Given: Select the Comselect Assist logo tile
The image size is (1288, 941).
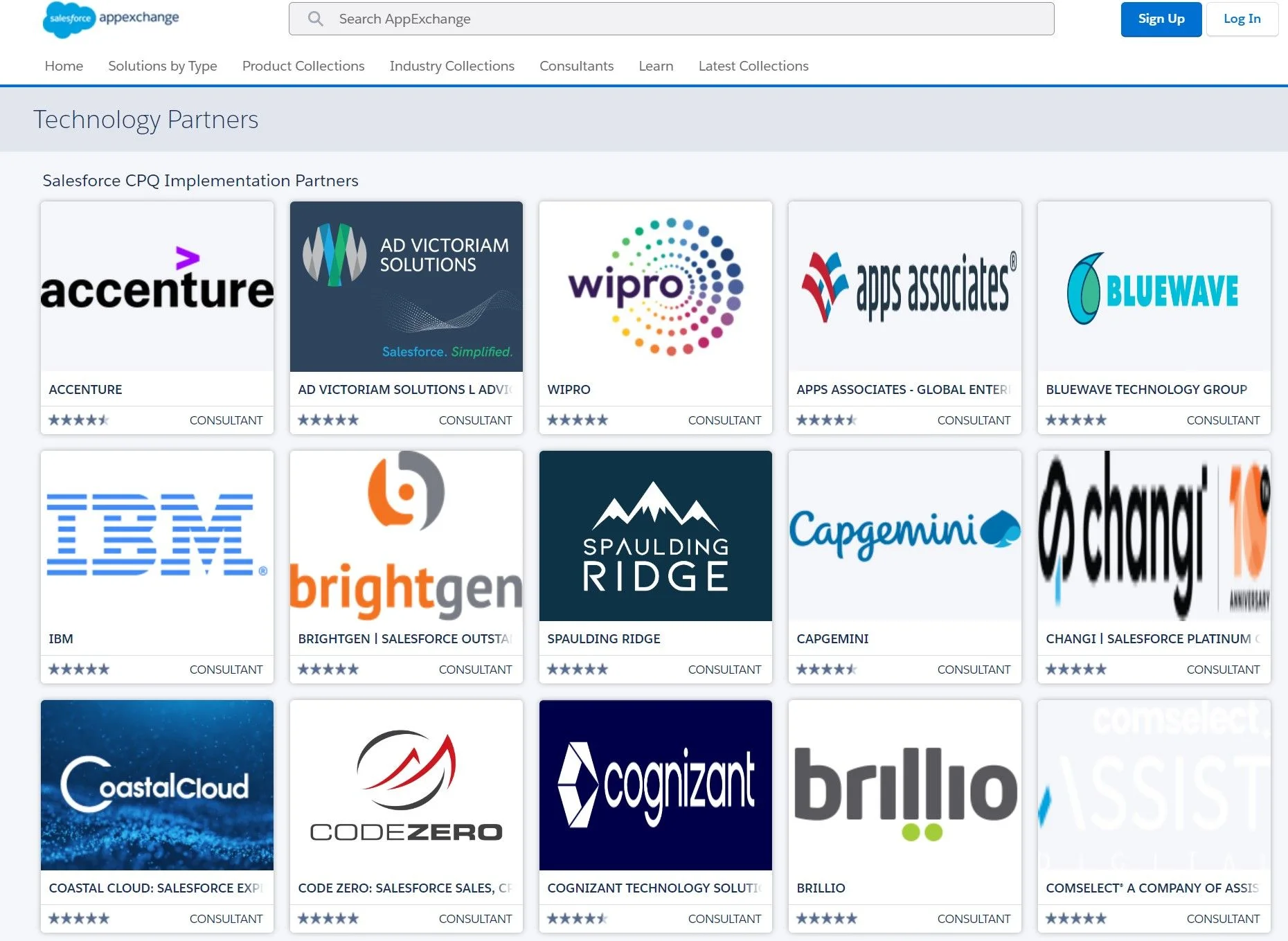Looking at the screenshot, I should [x=1154, y=785].
